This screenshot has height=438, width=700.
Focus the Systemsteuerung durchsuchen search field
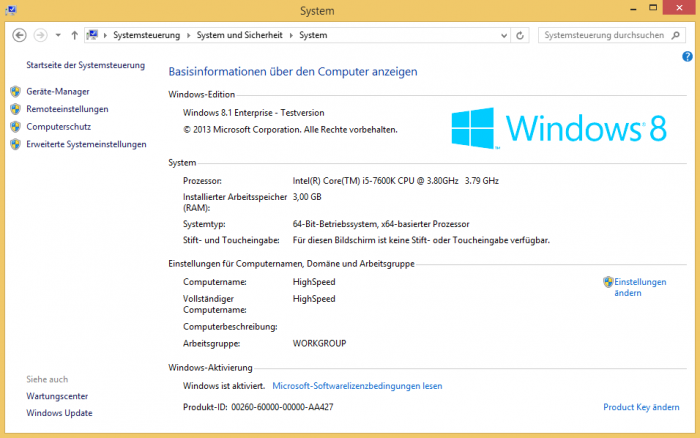pyautogui.click(x=604, y=35)
